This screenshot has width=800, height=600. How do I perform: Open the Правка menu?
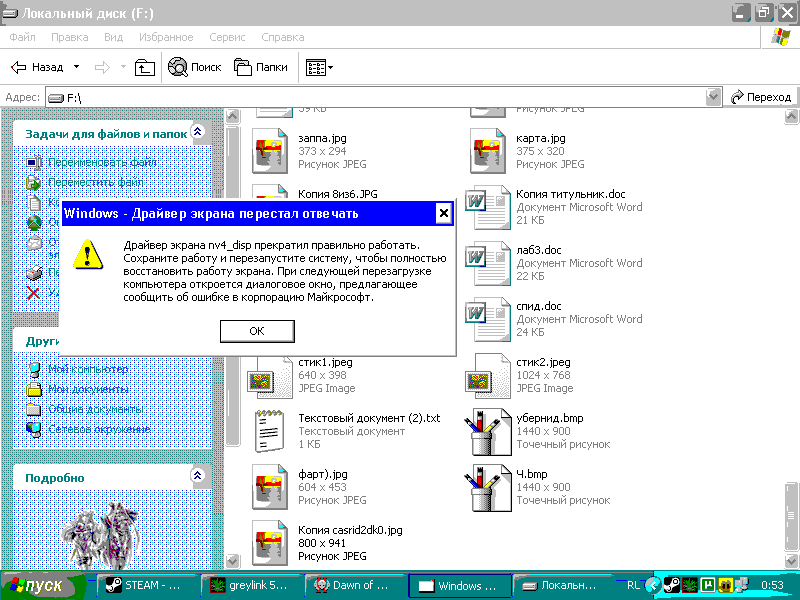tap(69, 37)
